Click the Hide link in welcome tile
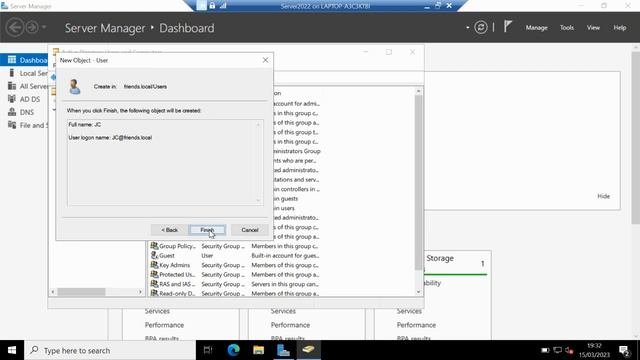This screenshot has width=640, height=360. [603, 196]
